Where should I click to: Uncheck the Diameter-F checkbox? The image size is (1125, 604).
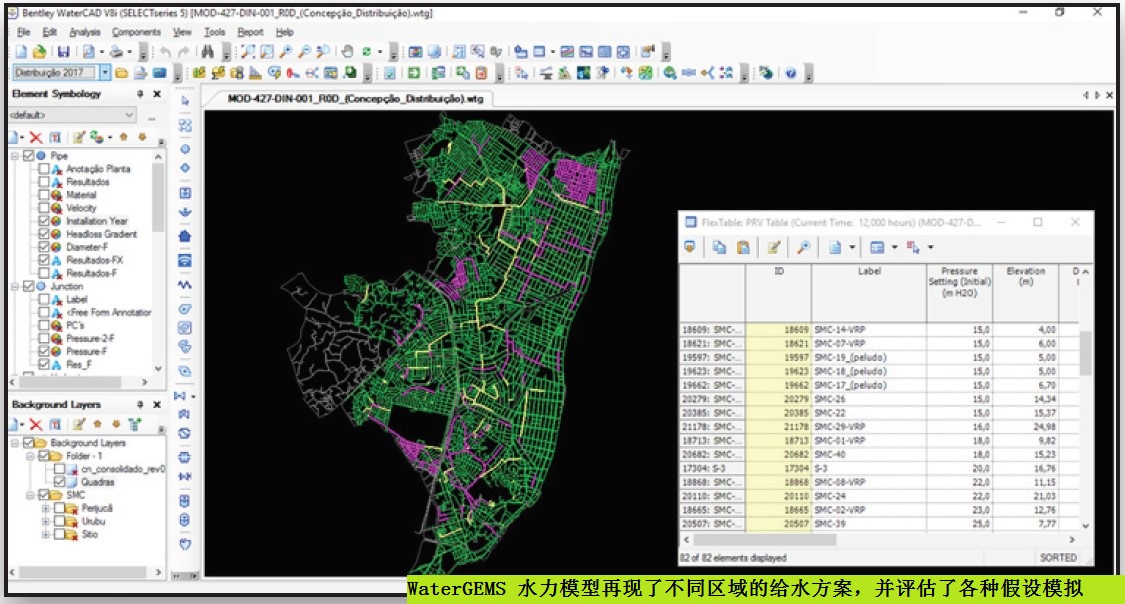tap(44, 247)
